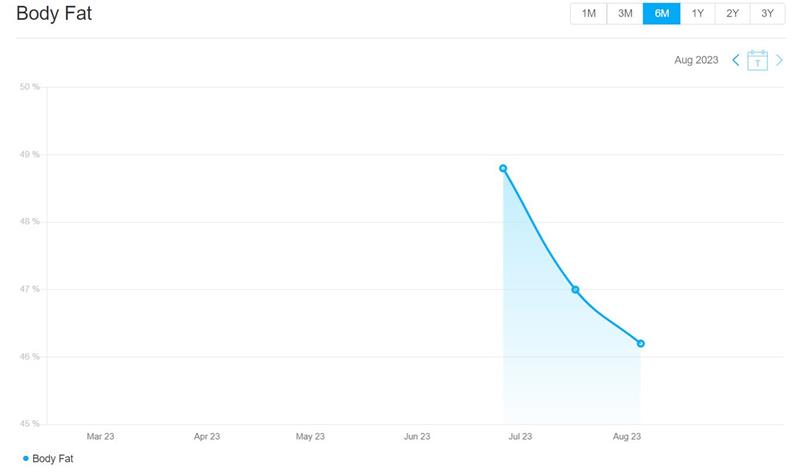Go to previous period with left chevron
The image size is (800, 475).
[736, 61]
